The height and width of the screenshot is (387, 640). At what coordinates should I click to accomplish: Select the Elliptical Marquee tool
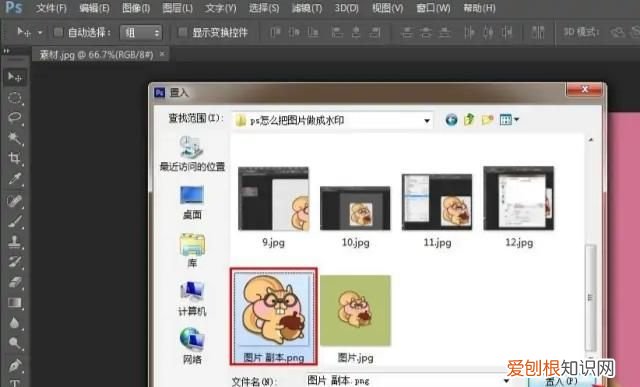click(15, 98)
